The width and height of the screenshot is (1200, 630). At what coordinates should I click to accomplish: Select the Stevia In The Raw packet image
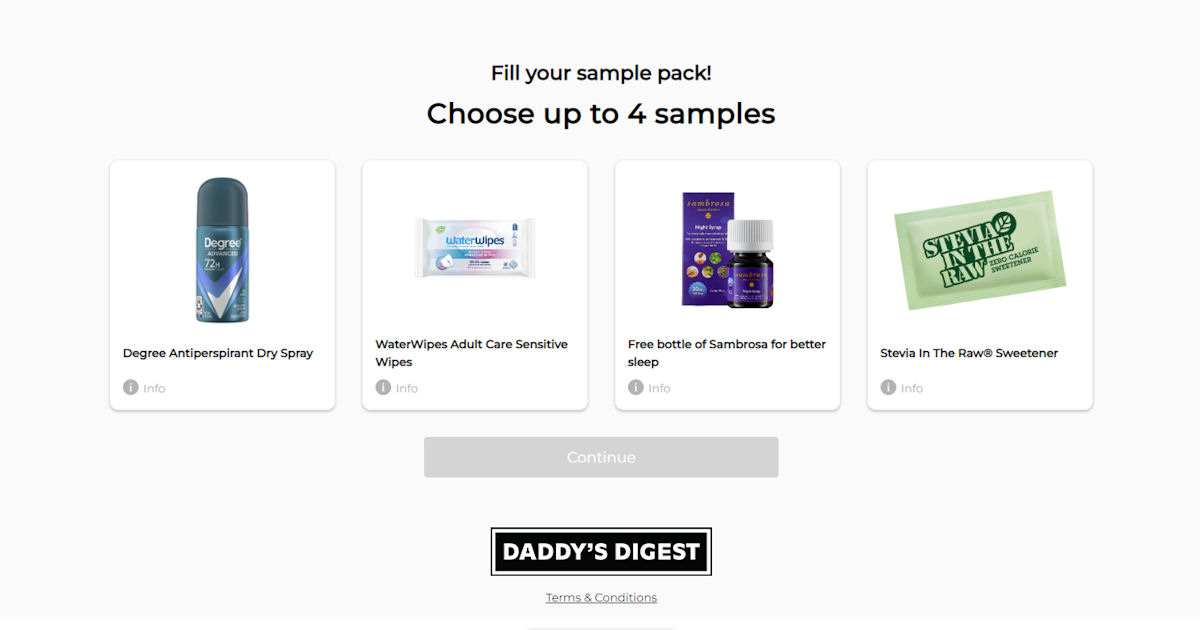coord(980,250)
